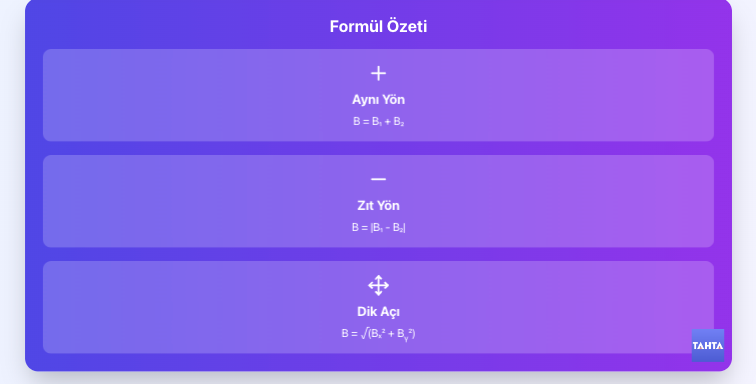Viewport: 756px width, 384px height.
Task: Click the Bₓ² term in the Dik Açı formula
Action: click(378, 334)
